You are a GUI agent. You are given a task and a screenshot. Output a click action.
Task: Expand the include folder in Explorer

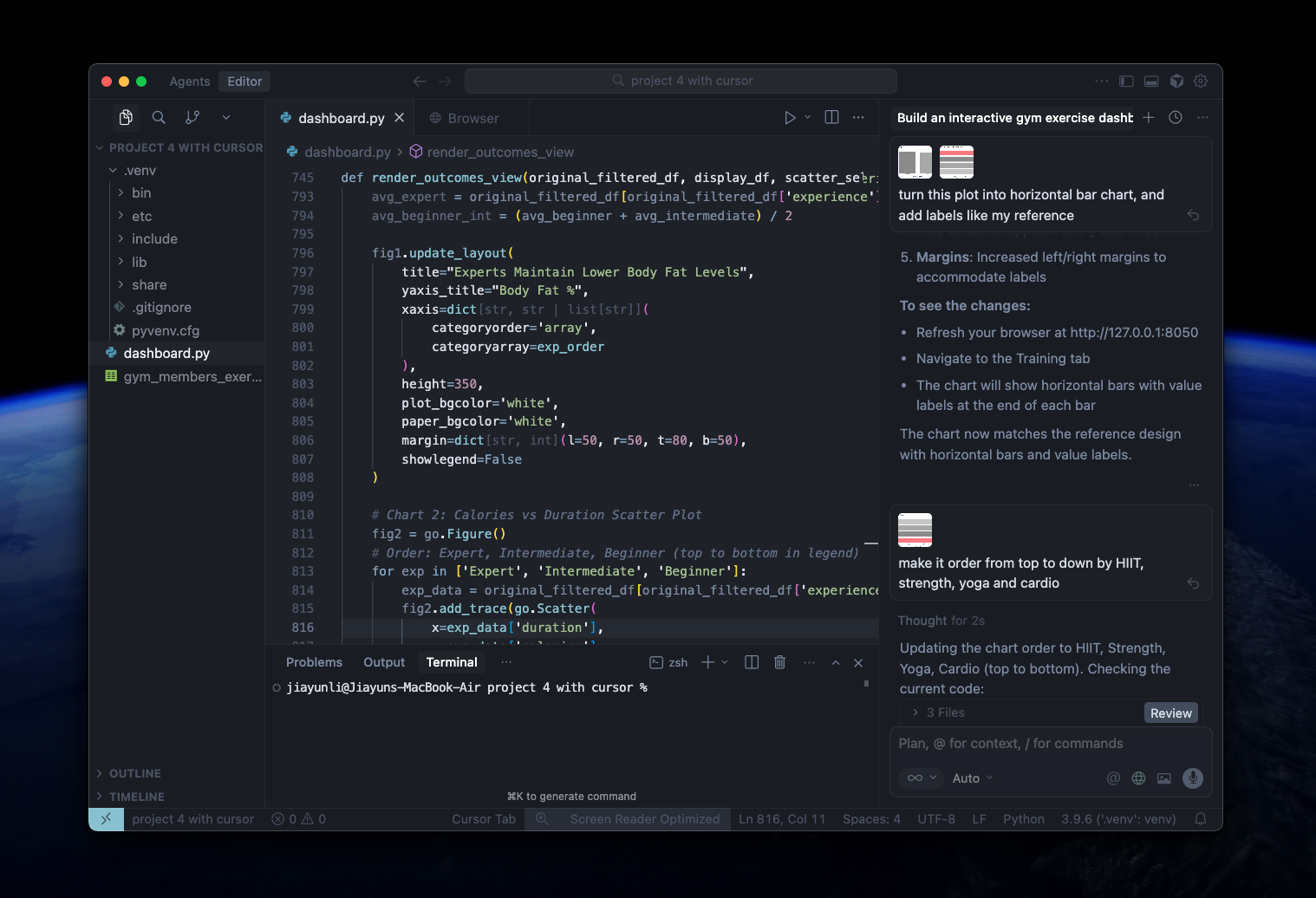point(154,238)
